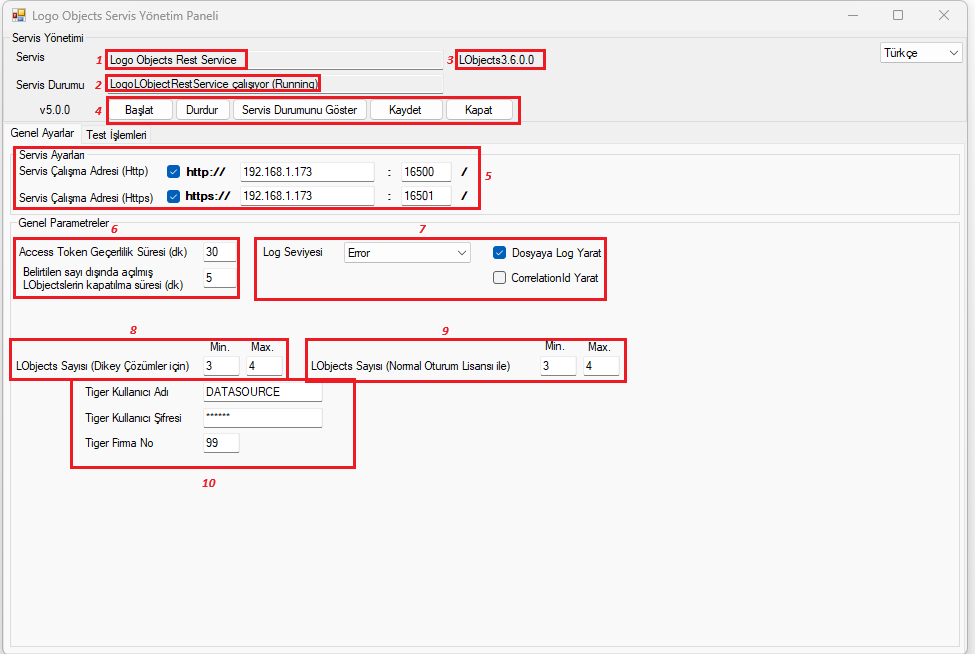Stop the service with Durdur
Image resolution: width=975 pixels, height=654 pixels.
click(x=202, y=110)
